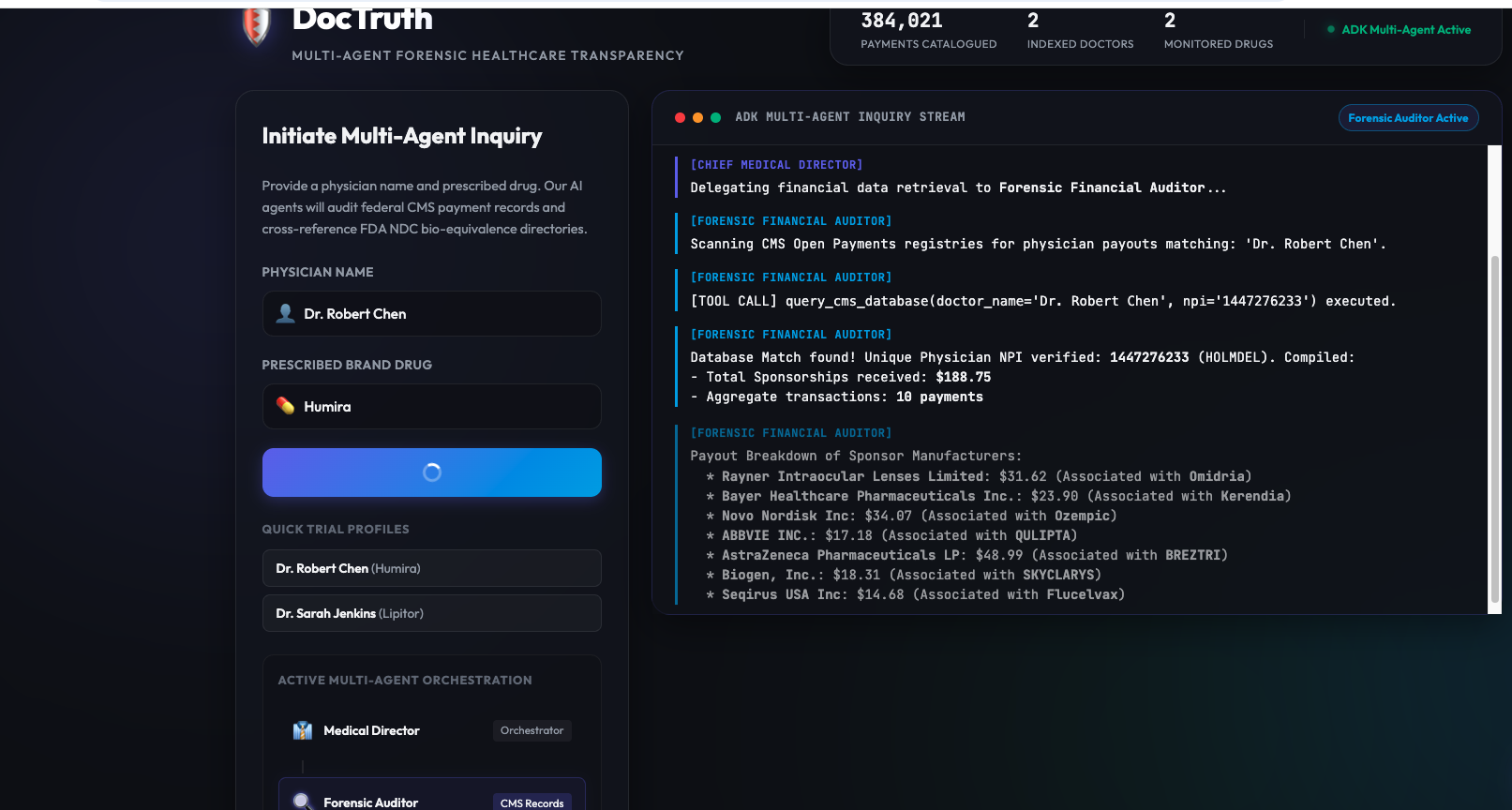The width and height of the screenshot is (1512, 810).
Task: Click the Indexed Doctors stat label
Action: click(x=1080, y=44)
